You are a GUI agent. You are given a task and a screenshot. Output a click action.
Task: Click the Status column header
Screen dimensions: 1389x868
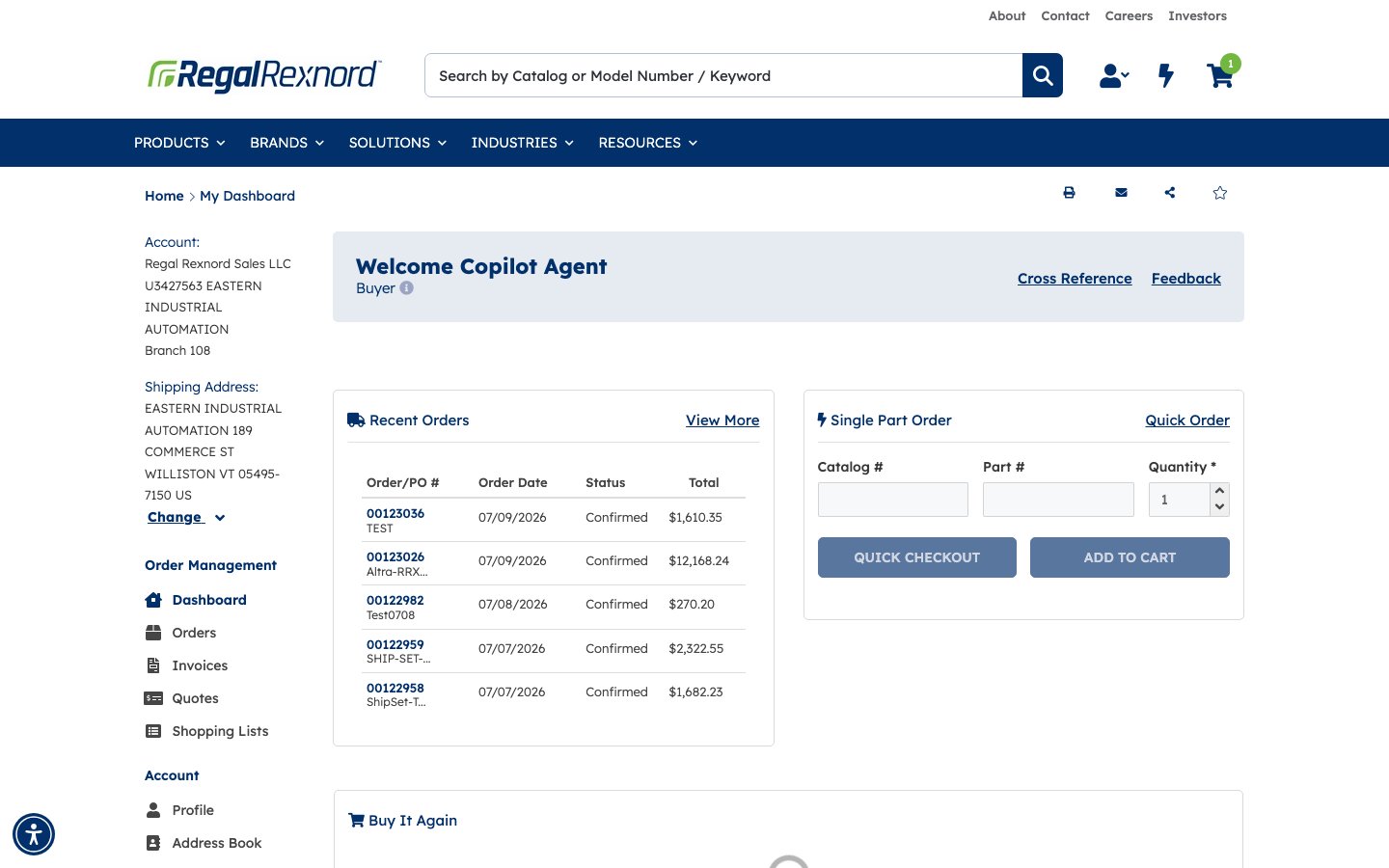click(606, 483)
